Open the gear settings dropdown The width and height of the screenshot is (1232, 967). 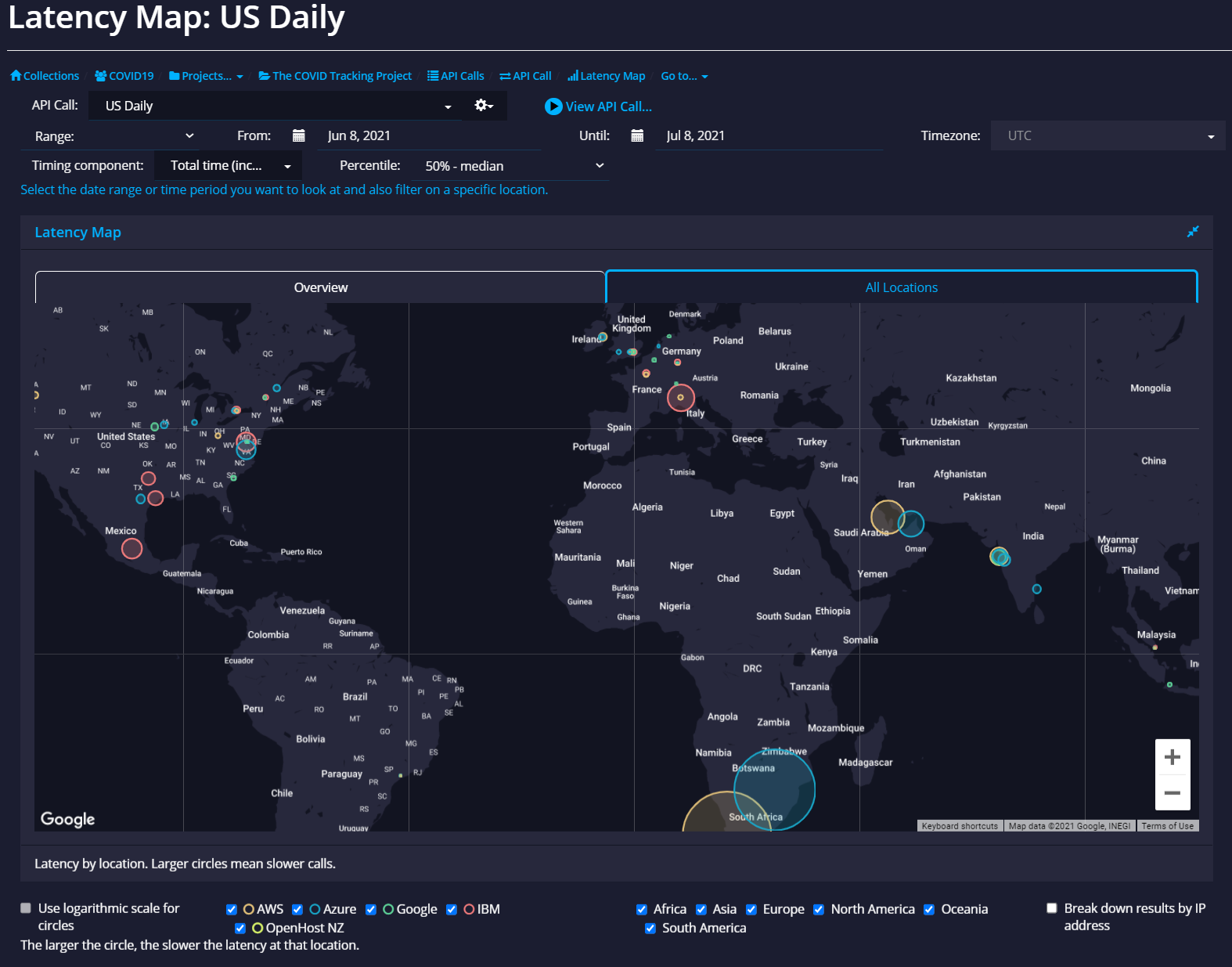[x=485, y=106]
